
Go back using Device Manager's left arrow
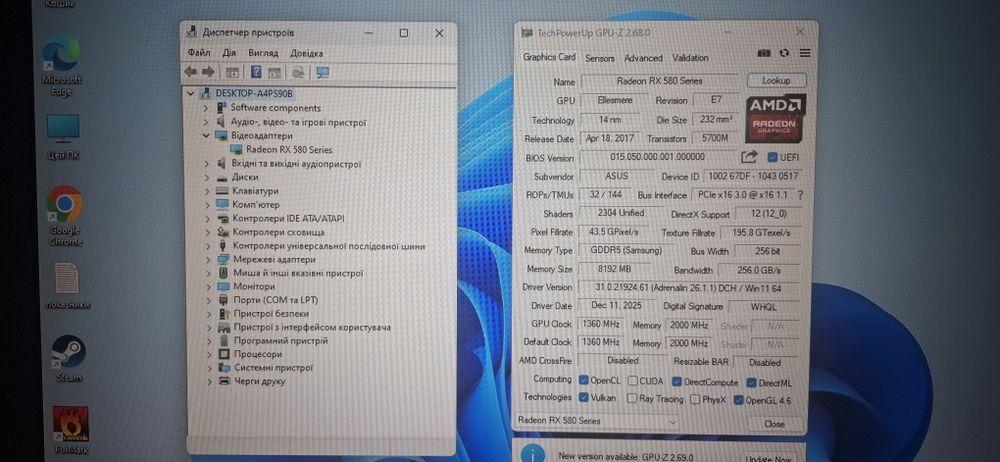190,72
